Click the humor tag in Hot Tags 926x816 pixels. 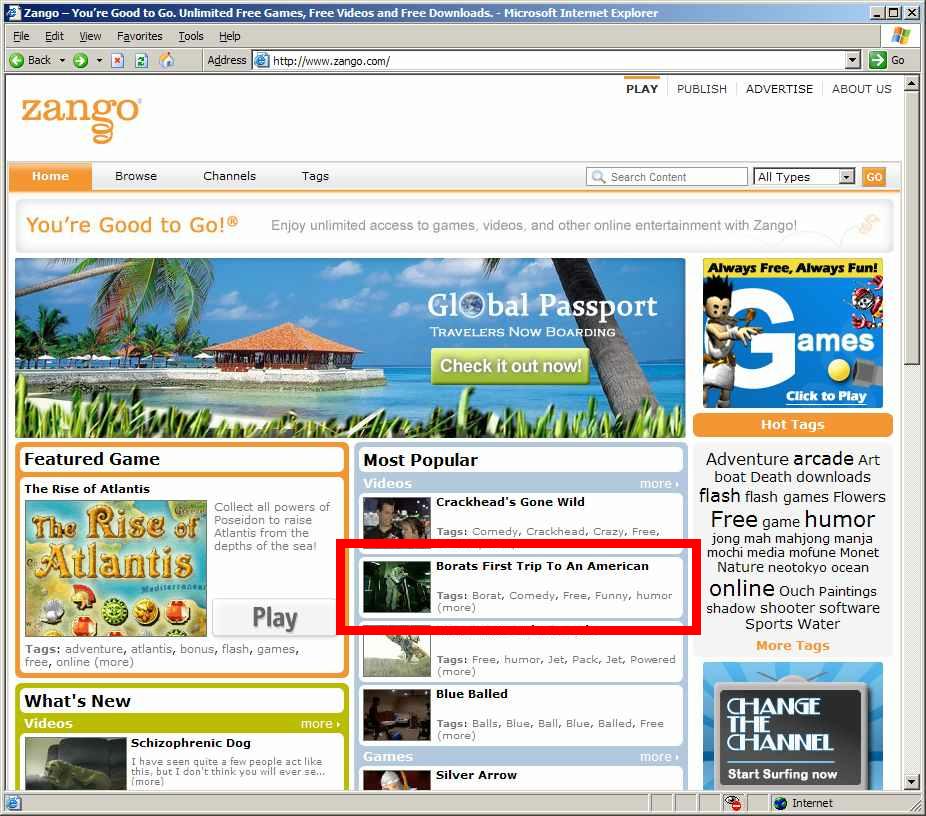point(839,520)
